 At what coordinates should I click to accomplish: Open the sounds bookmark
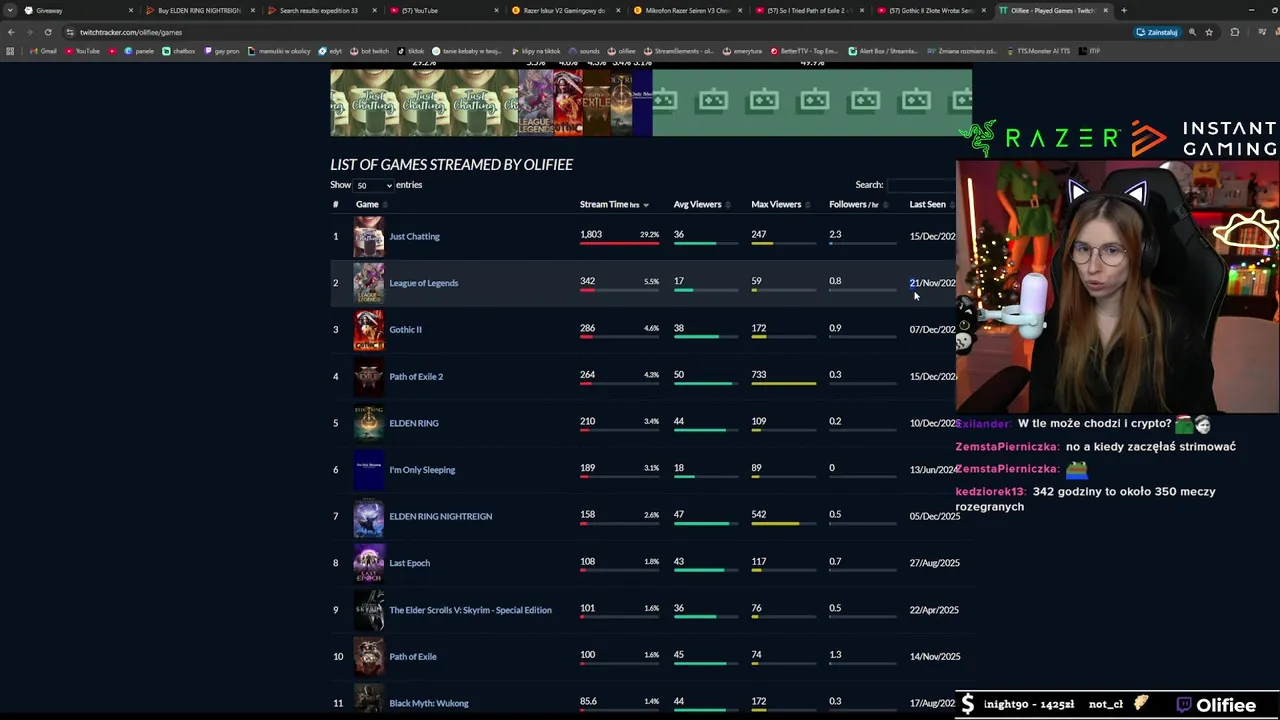pos(584,51)
